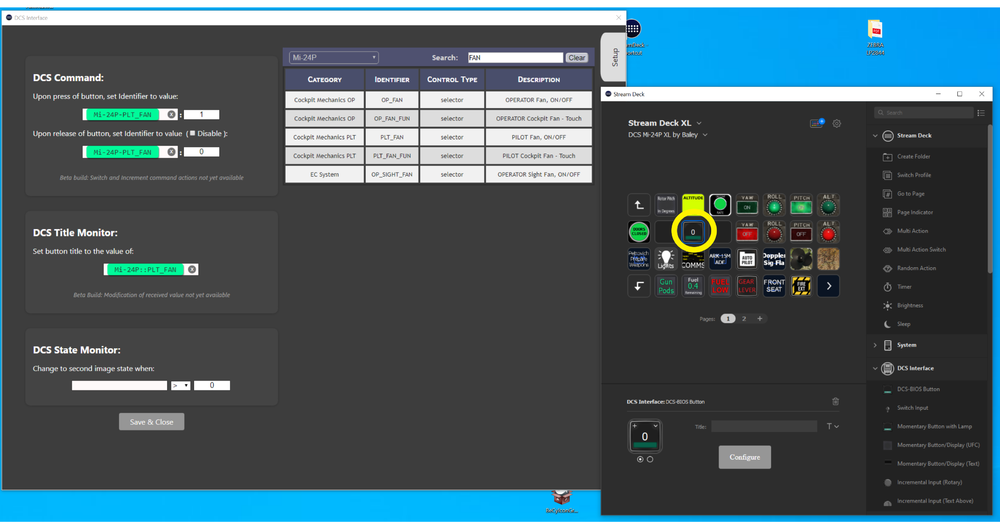
Task: Switch to page 2
Action: coord(744,318)
